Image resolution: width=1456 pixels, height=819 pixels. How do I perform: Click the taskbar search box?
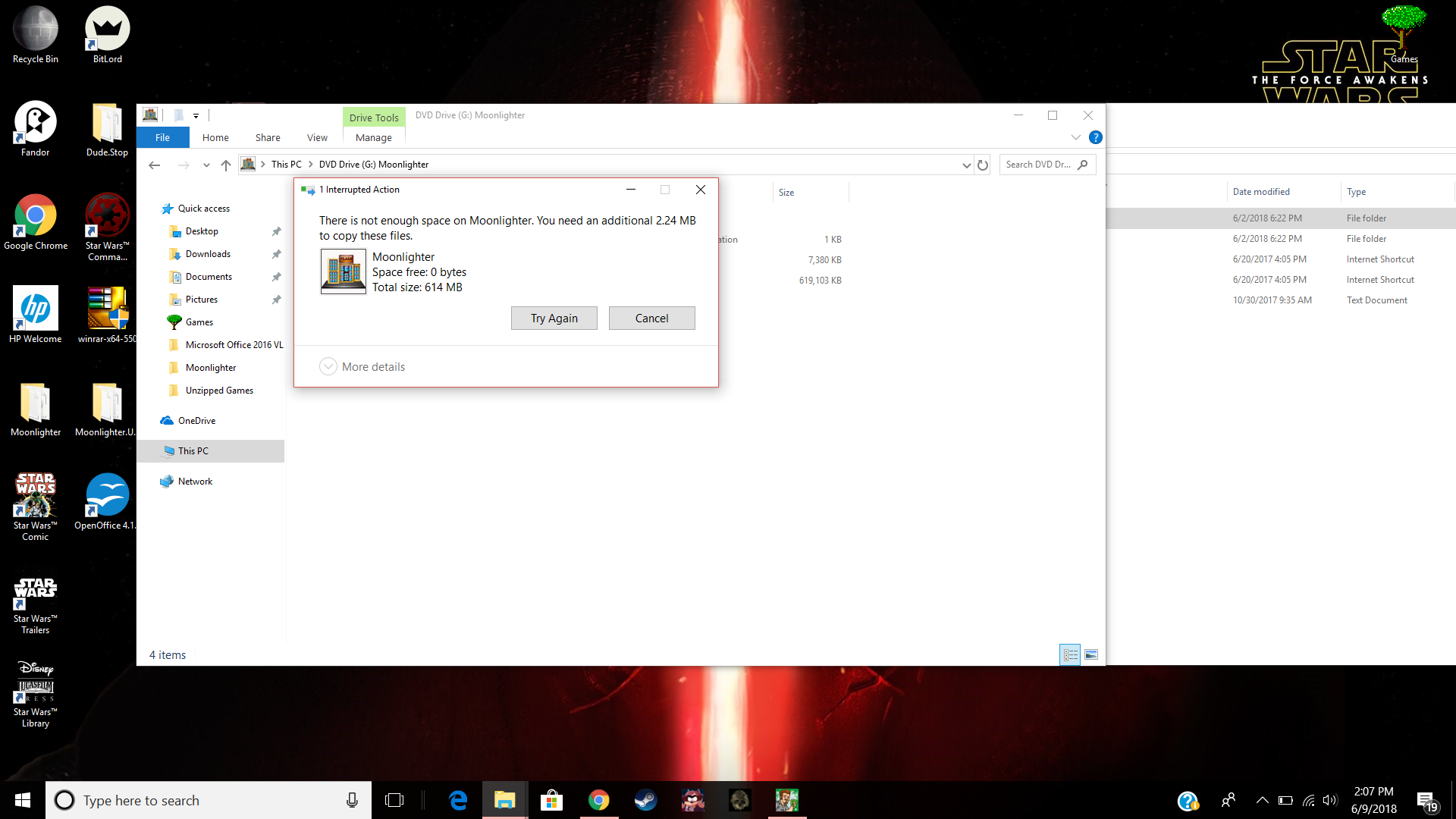(209, 800)
